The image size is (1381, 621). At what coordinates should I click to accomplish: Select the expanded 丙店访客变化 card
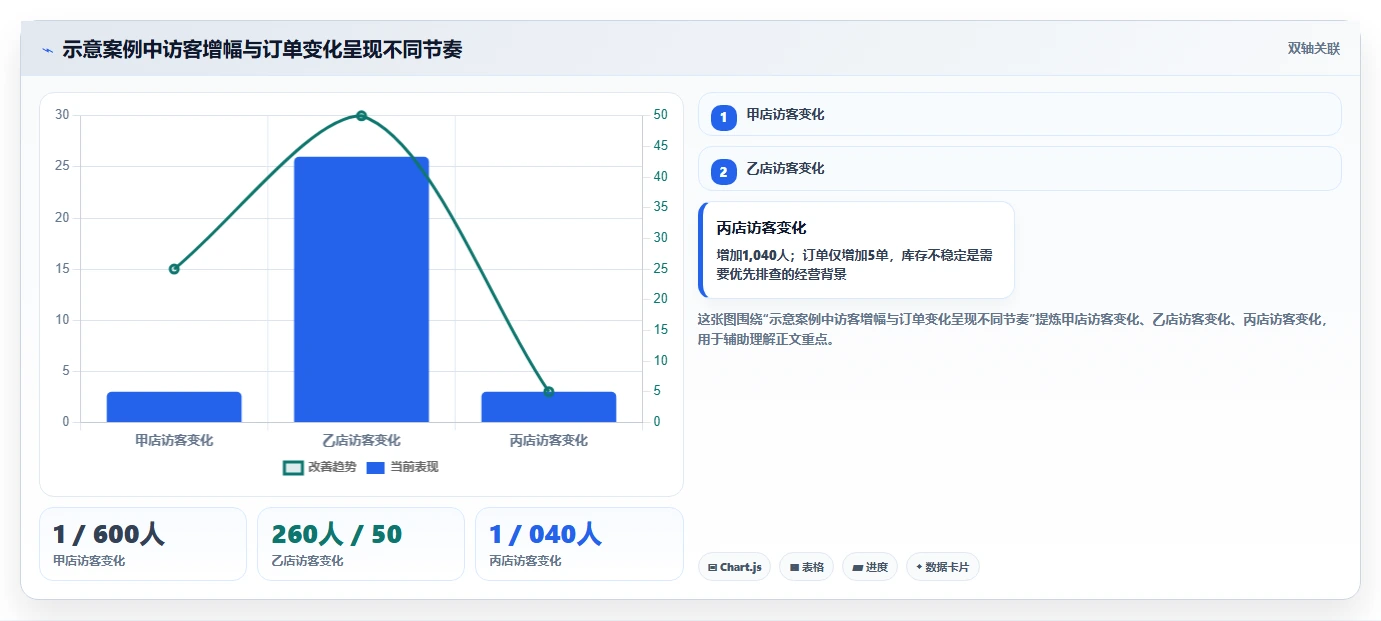click(856, 250)
